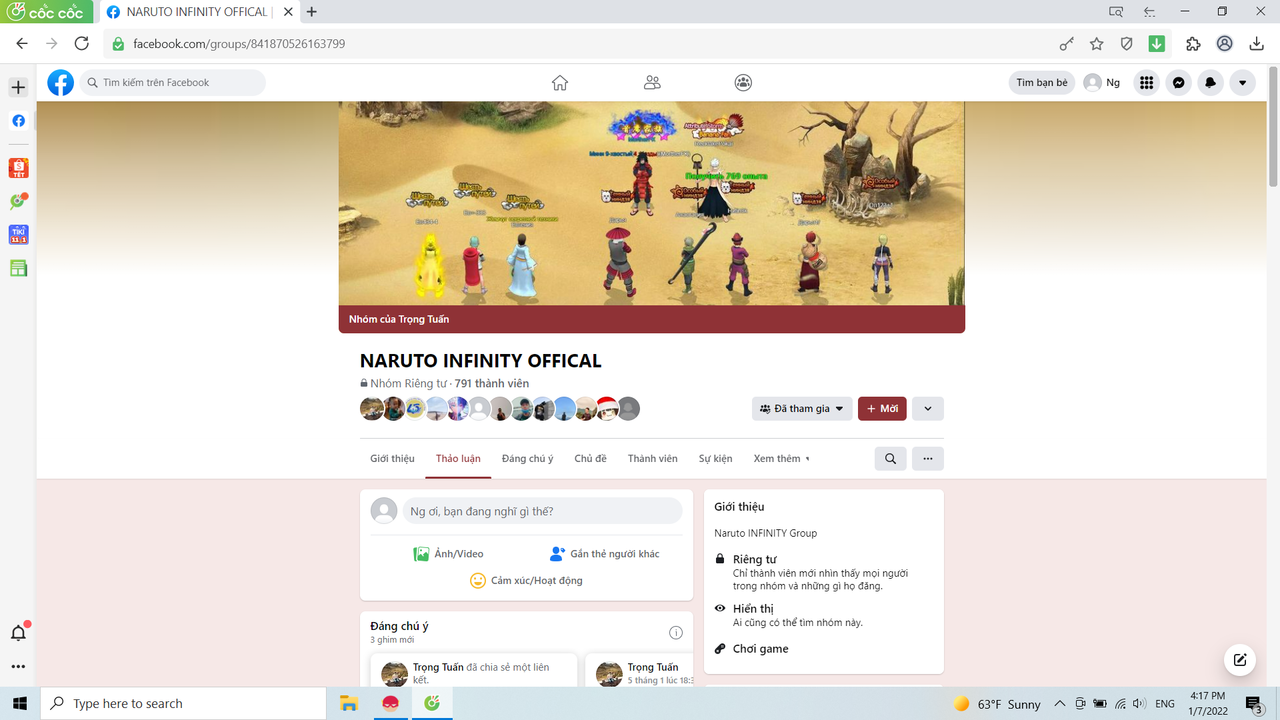Viewport: 1280px width, 720px height.
Task: Open File Explorer from the taskbar
Action: (348, 703)
